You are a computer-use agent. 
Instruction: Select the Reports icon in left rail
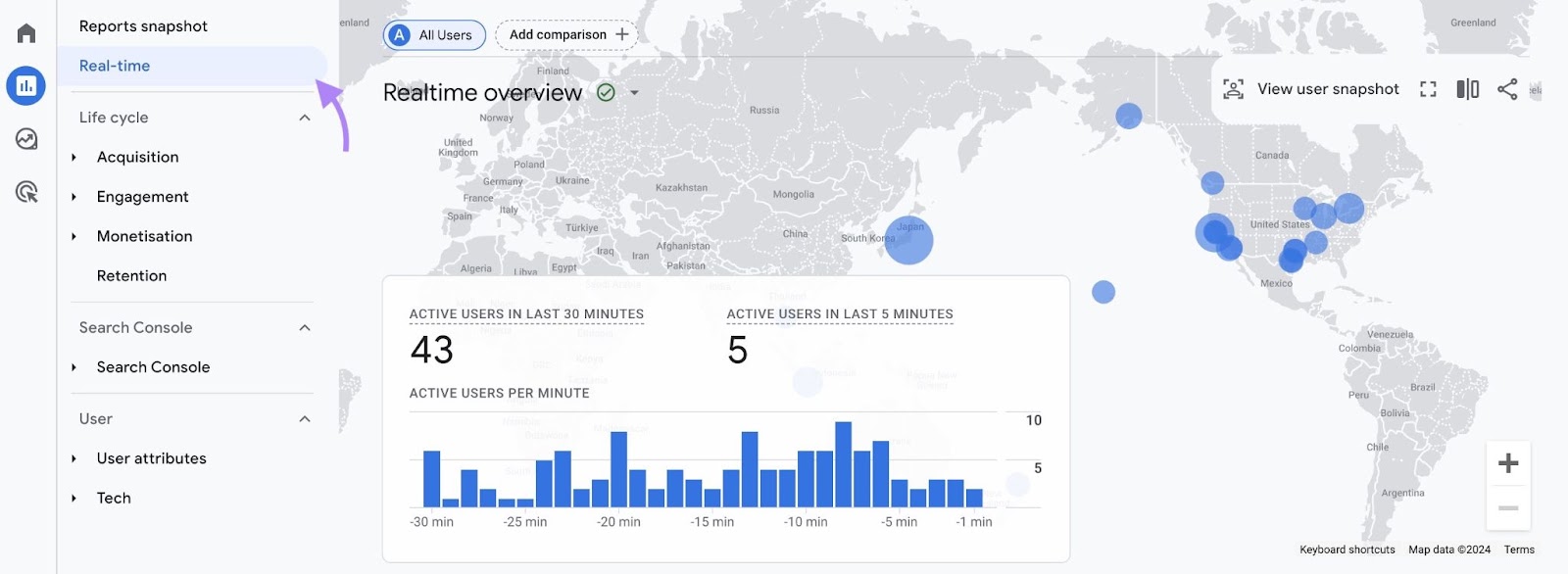(26, 86)
